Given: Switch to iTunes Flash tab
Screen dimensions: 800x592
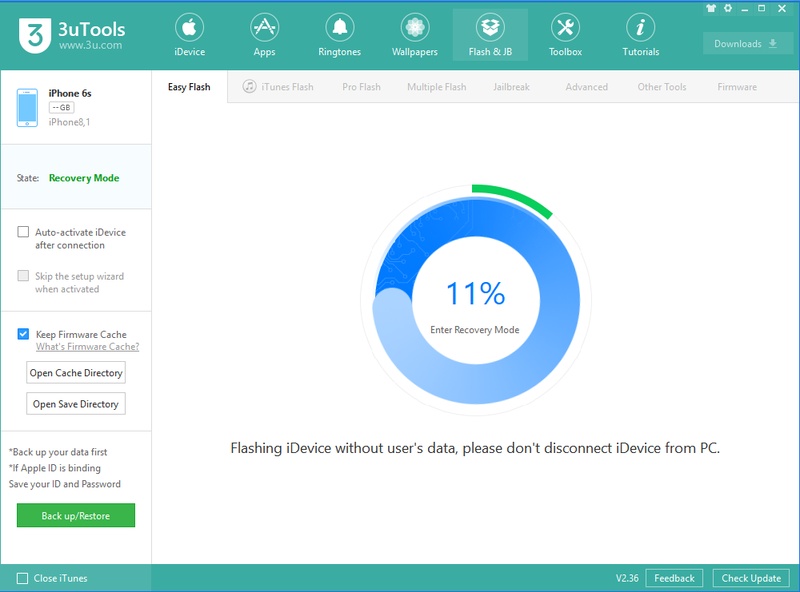Looking at the screenshot, I should point(279,87).
